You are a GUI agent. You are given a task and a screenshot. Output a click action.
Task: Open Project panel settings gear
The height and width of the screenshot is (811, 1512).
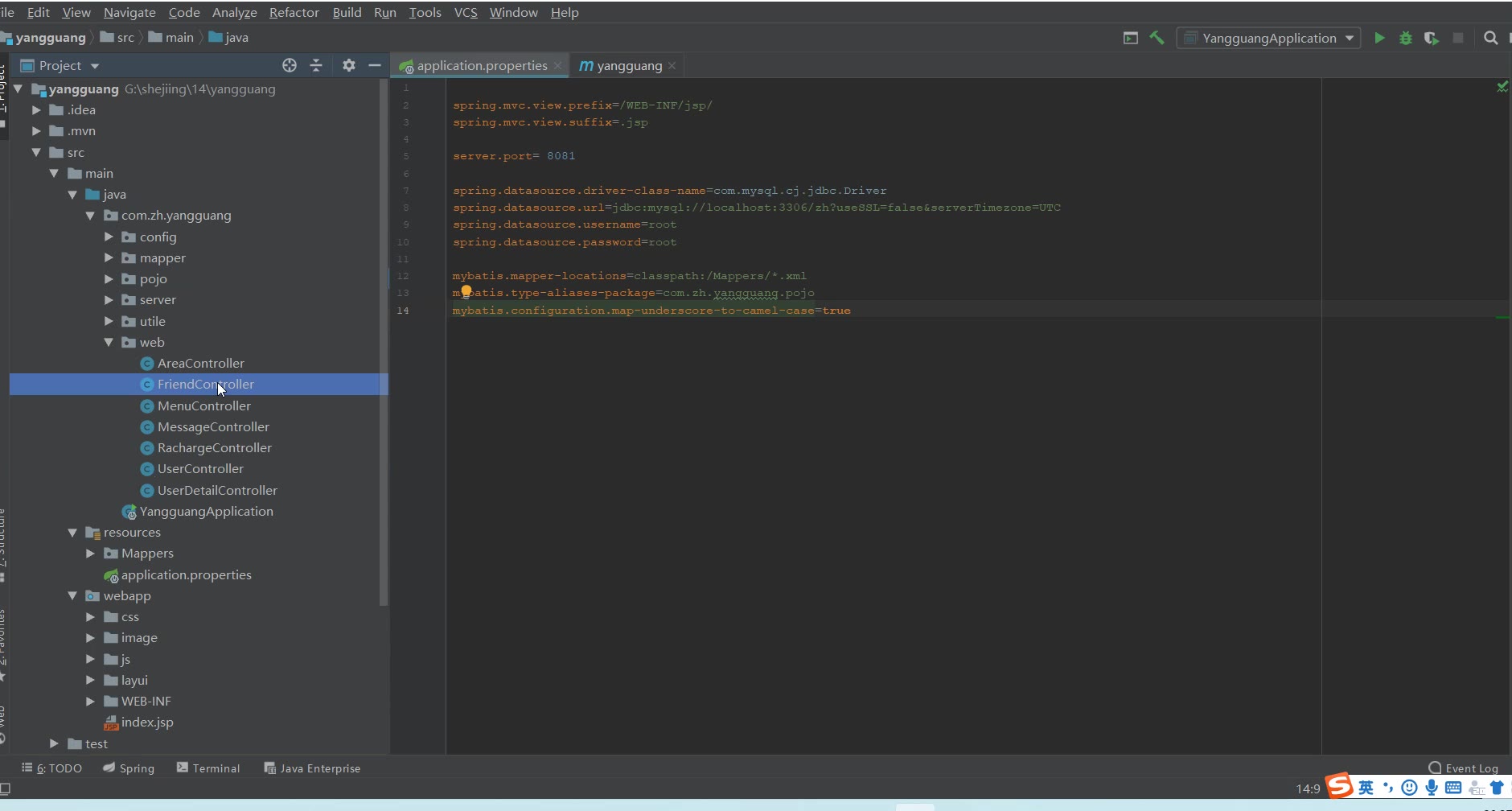[349, 65]
